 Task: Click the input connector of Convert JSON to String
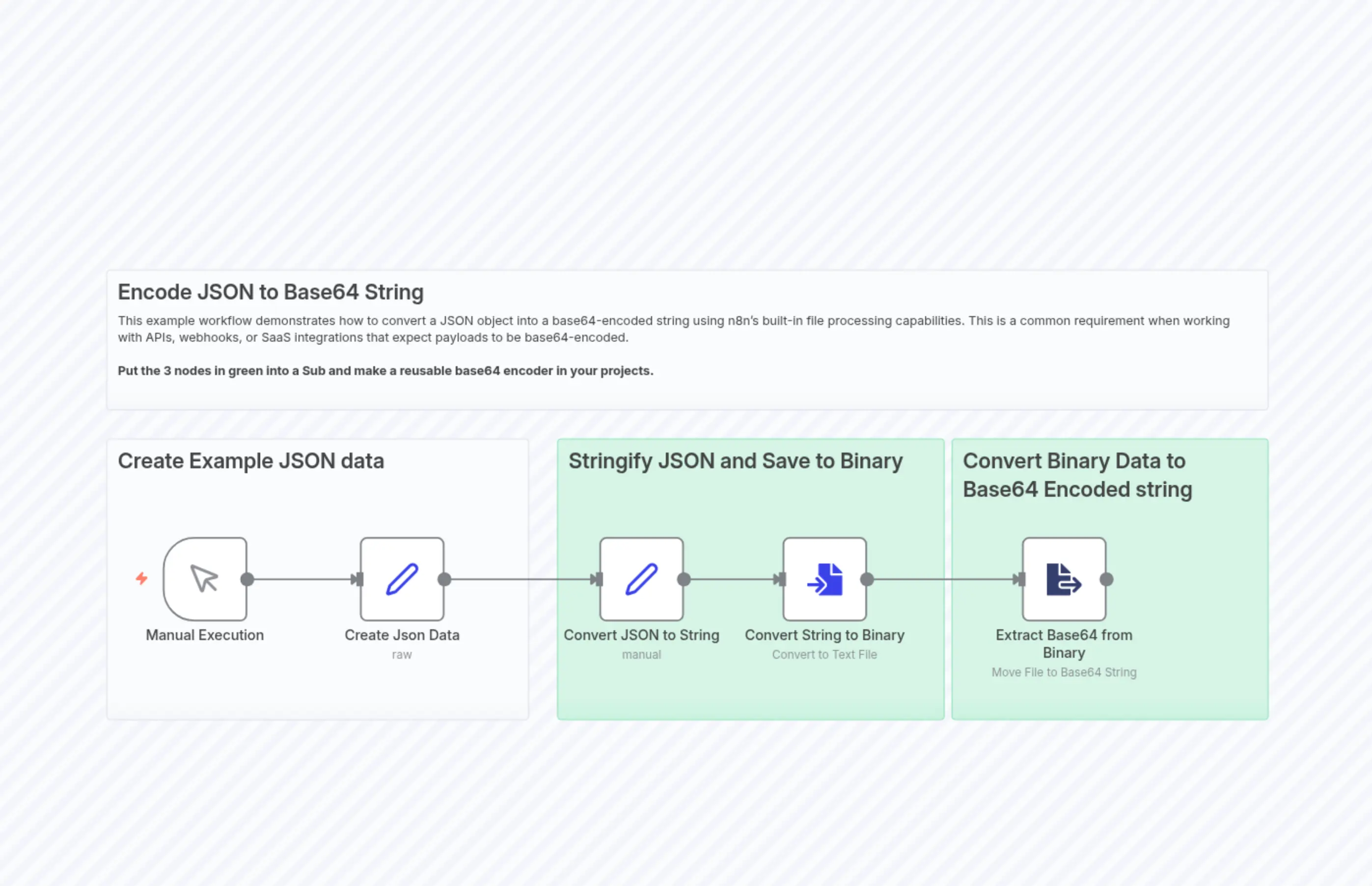coord(598,579)
